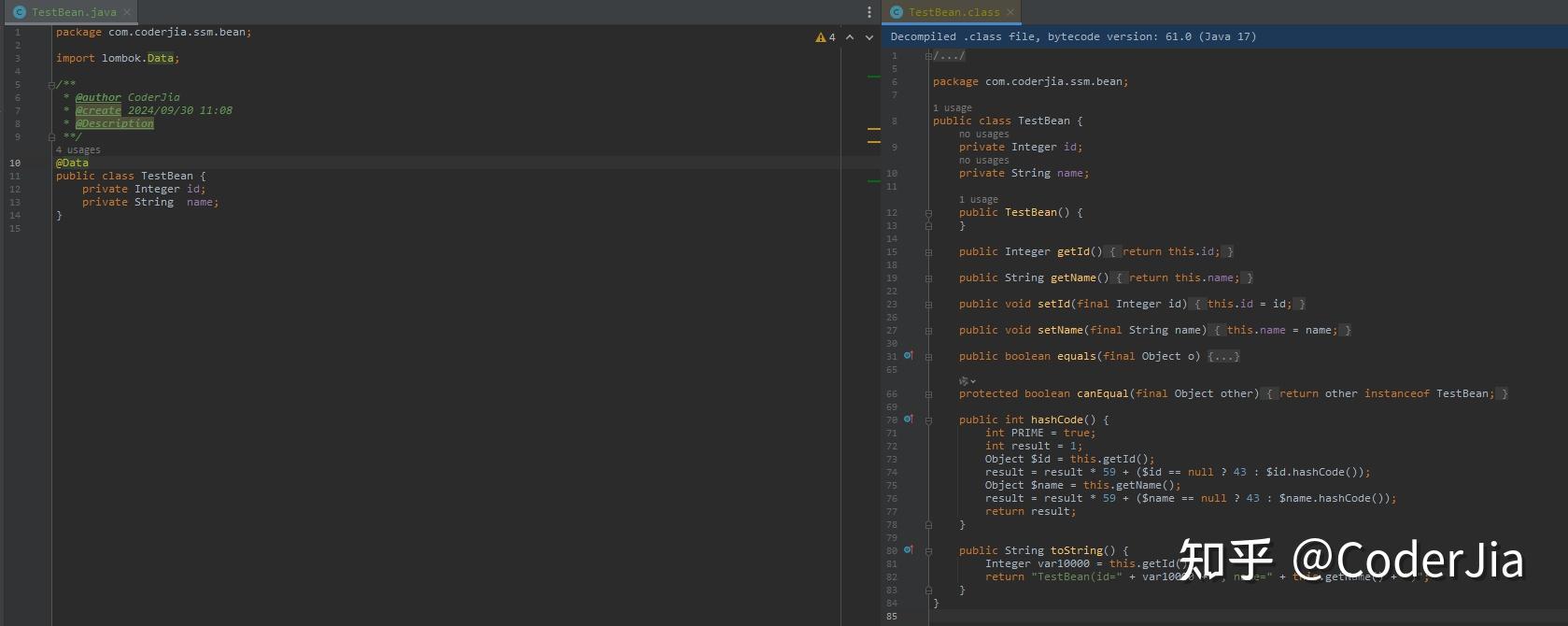Close the TestBean.class tab
This screenshot has height=626, width=1568.
1010,12
